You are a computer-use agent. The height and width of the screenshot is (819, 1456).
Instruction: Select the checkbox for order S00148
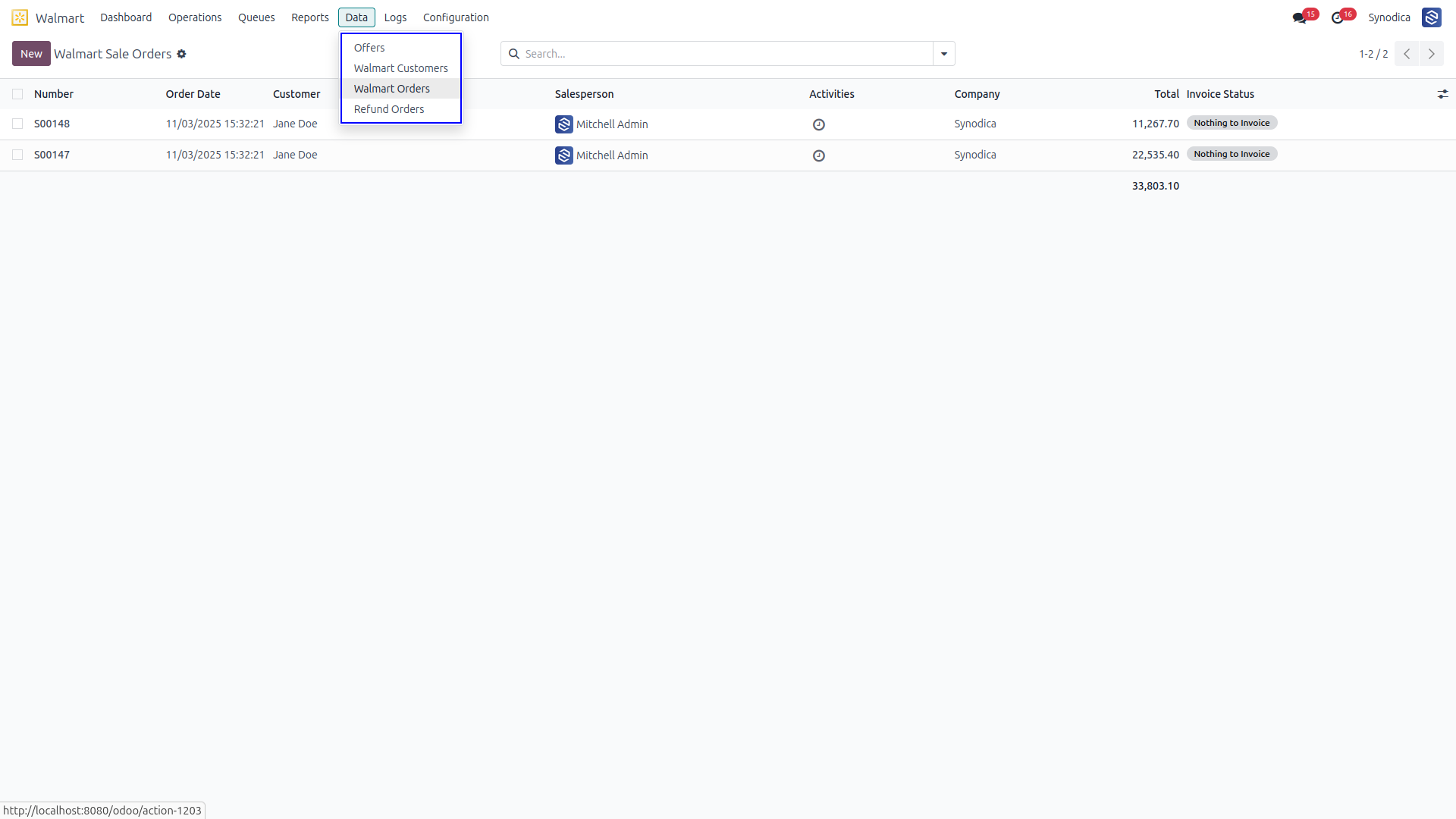[17, 124]
